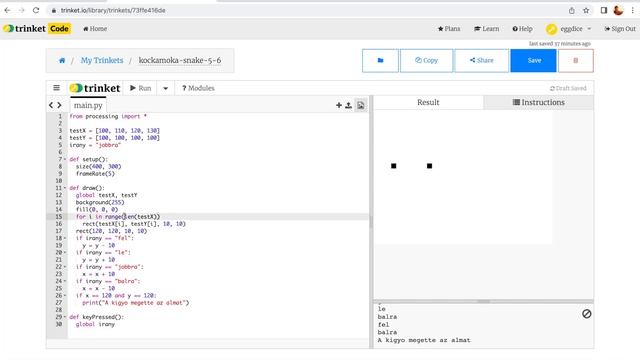Click the line with print("A kigyo megette az almat")
The image size is (640, 360).
coord(136,302)
